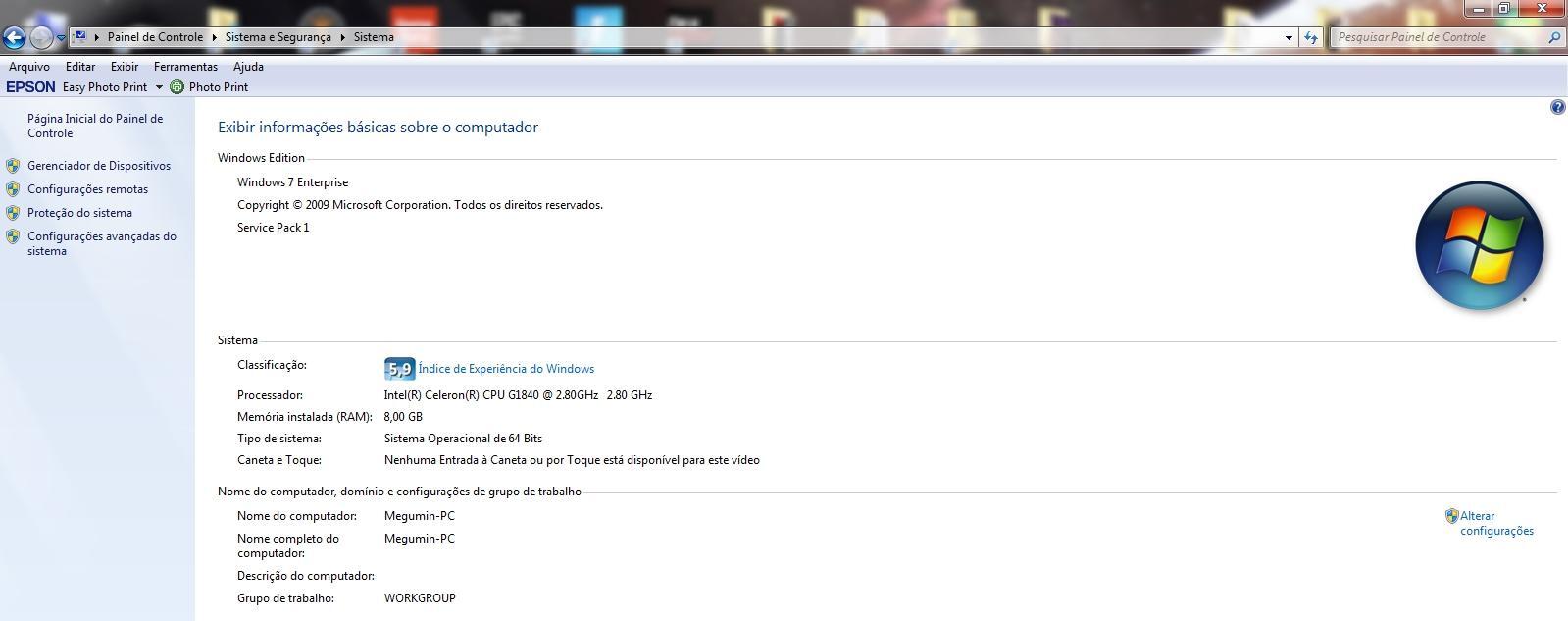Image resolution: width=1568 pixels, height=621 pixels.
Task: Open the Ferramentas menu
Action: 185,67
